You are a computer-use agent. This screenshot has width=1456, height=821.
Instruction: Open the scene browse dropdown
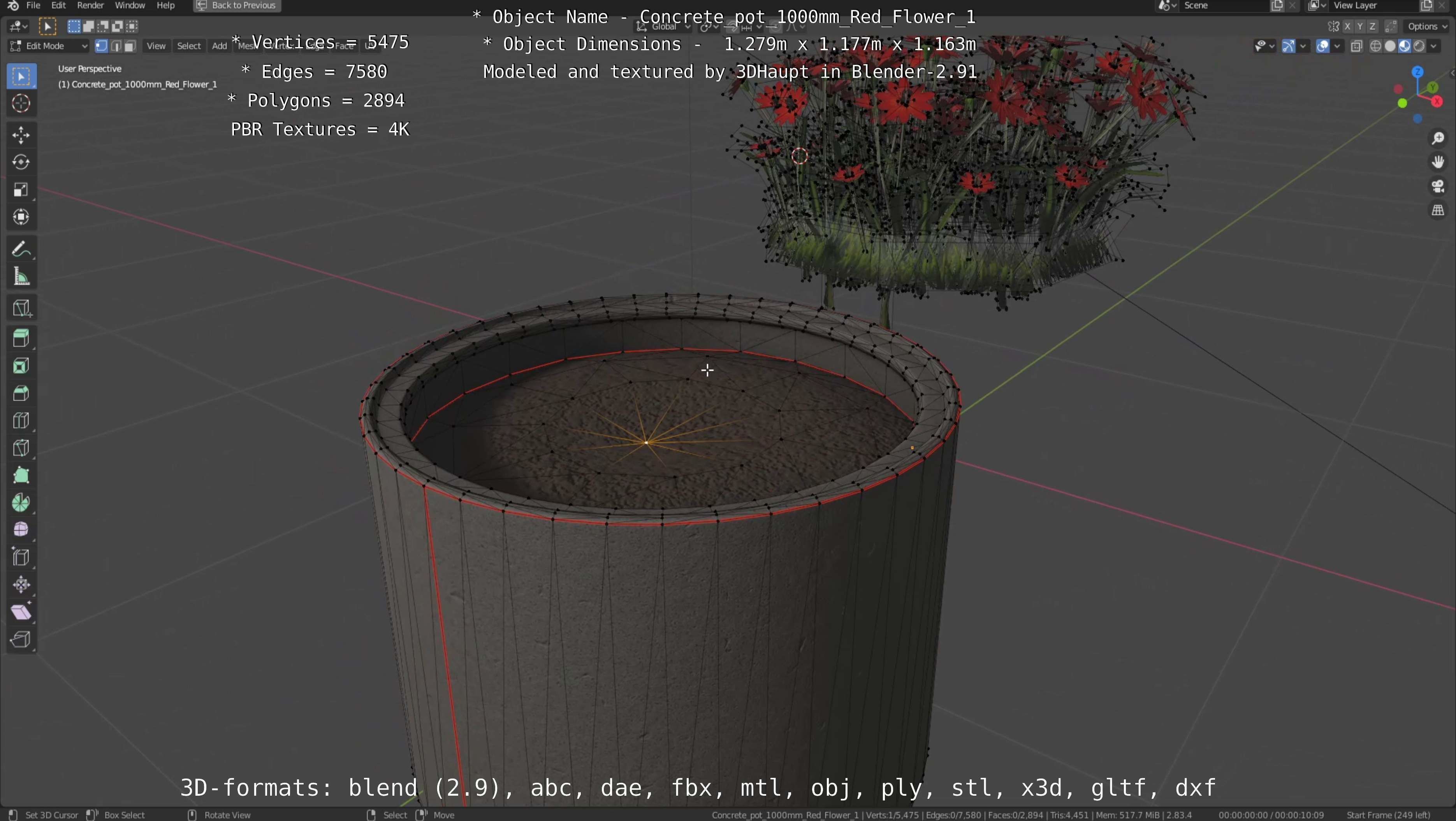[1168, 6]
